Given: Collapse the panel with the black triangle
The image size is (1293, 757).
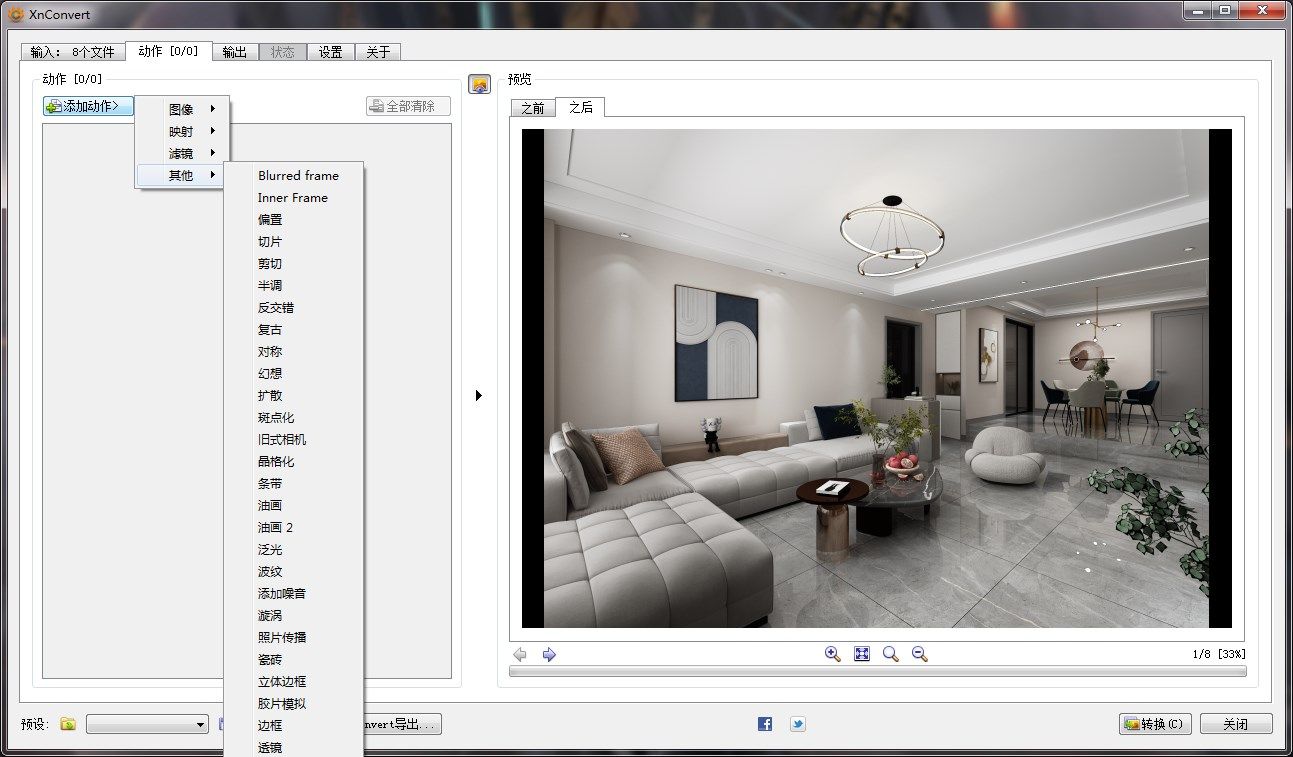Looking at the screenshot, I should (479, 396).
